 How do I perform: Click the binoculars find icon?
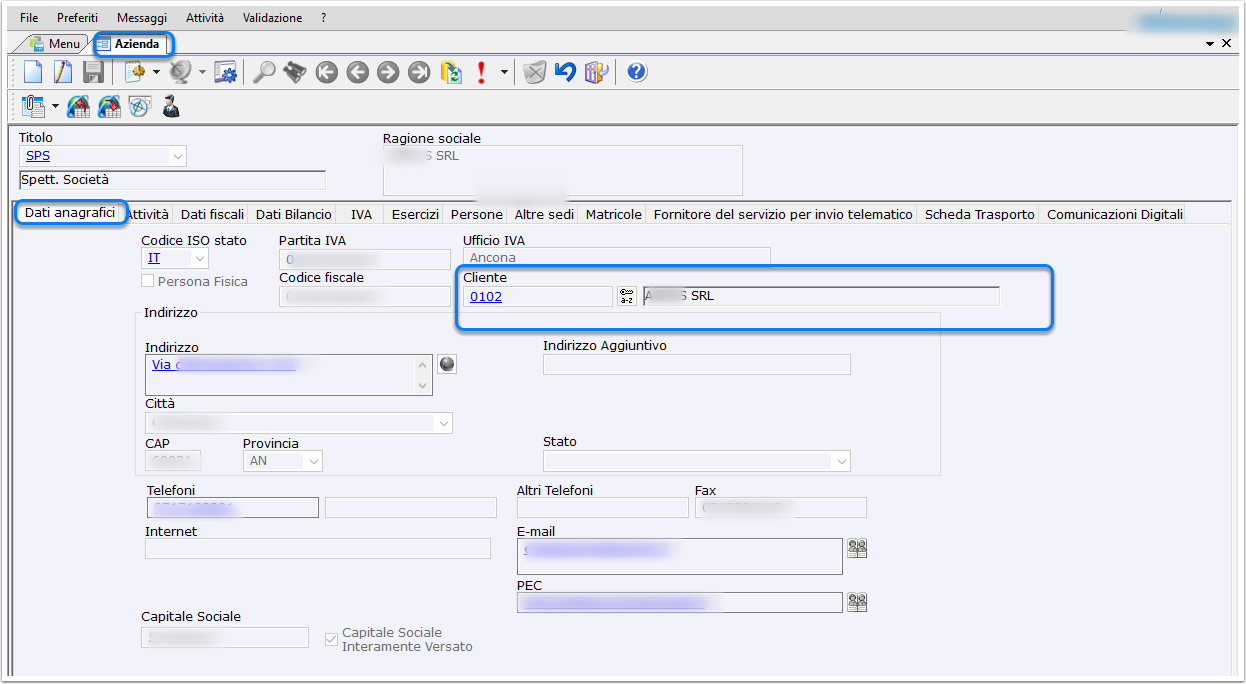(x=294, y=72)
